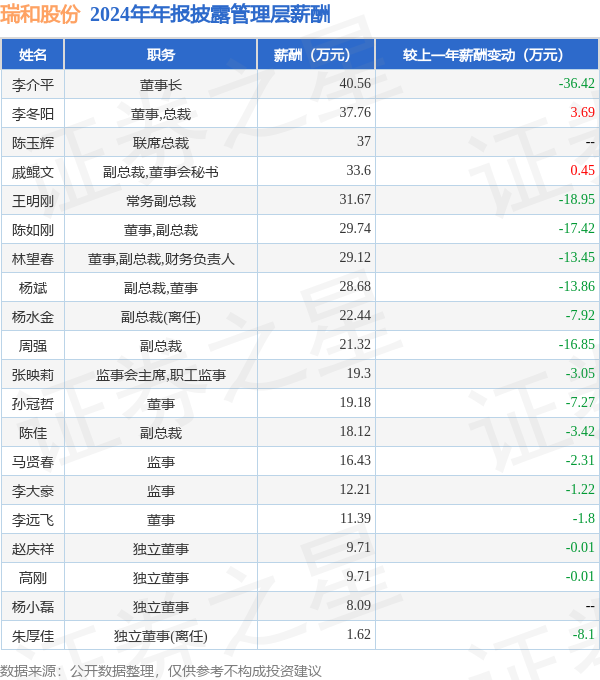Click the red change value 3.69
The width and height of the screenshot is (600, 680).
[582, 112]
